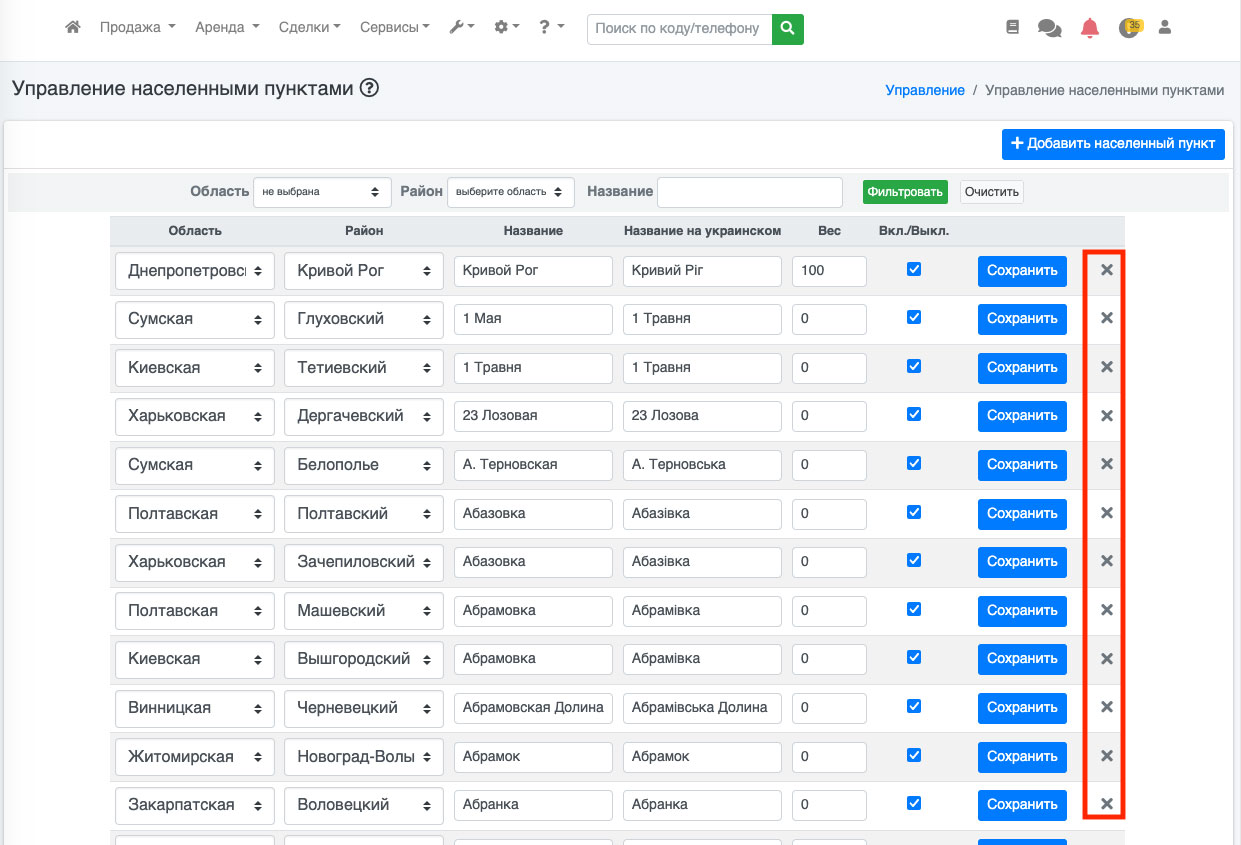This screenshot has height=845, width=1241.
Task: Open the Область filter dropdown
Action: coord(322,192)
